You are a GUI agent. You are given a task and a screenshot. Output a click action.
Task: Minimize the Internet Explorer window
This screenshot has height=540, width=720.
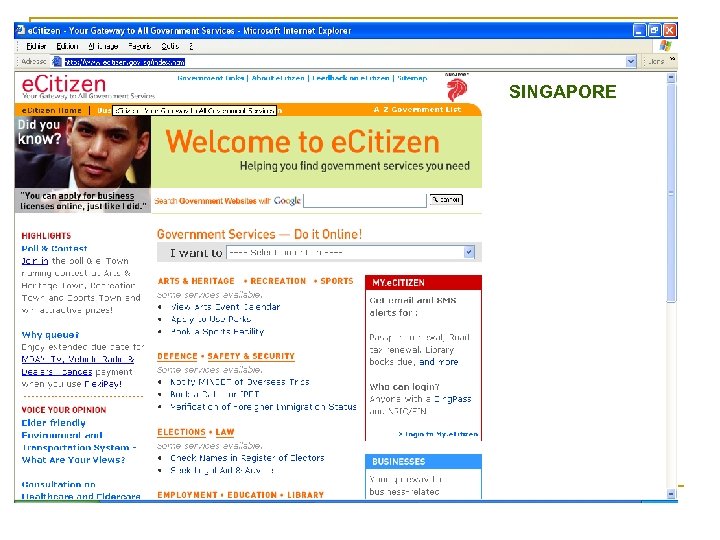(x=639, y=30)
